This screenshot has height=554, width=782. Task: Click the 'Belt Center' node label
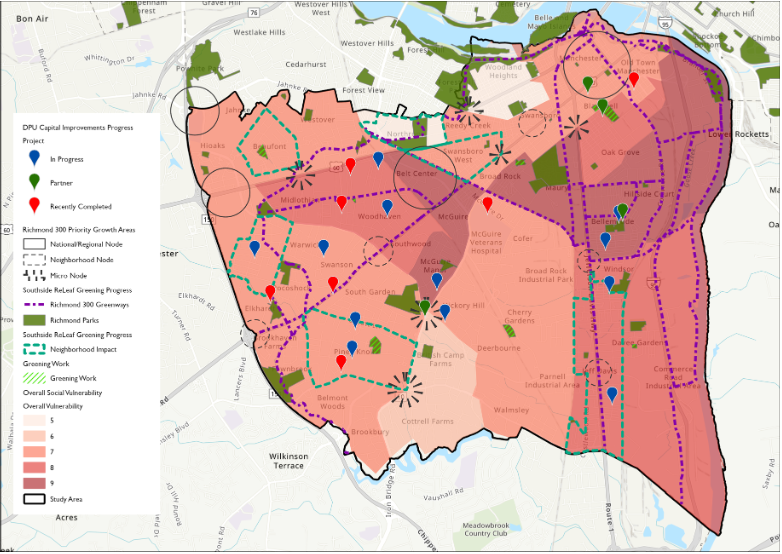416,174
